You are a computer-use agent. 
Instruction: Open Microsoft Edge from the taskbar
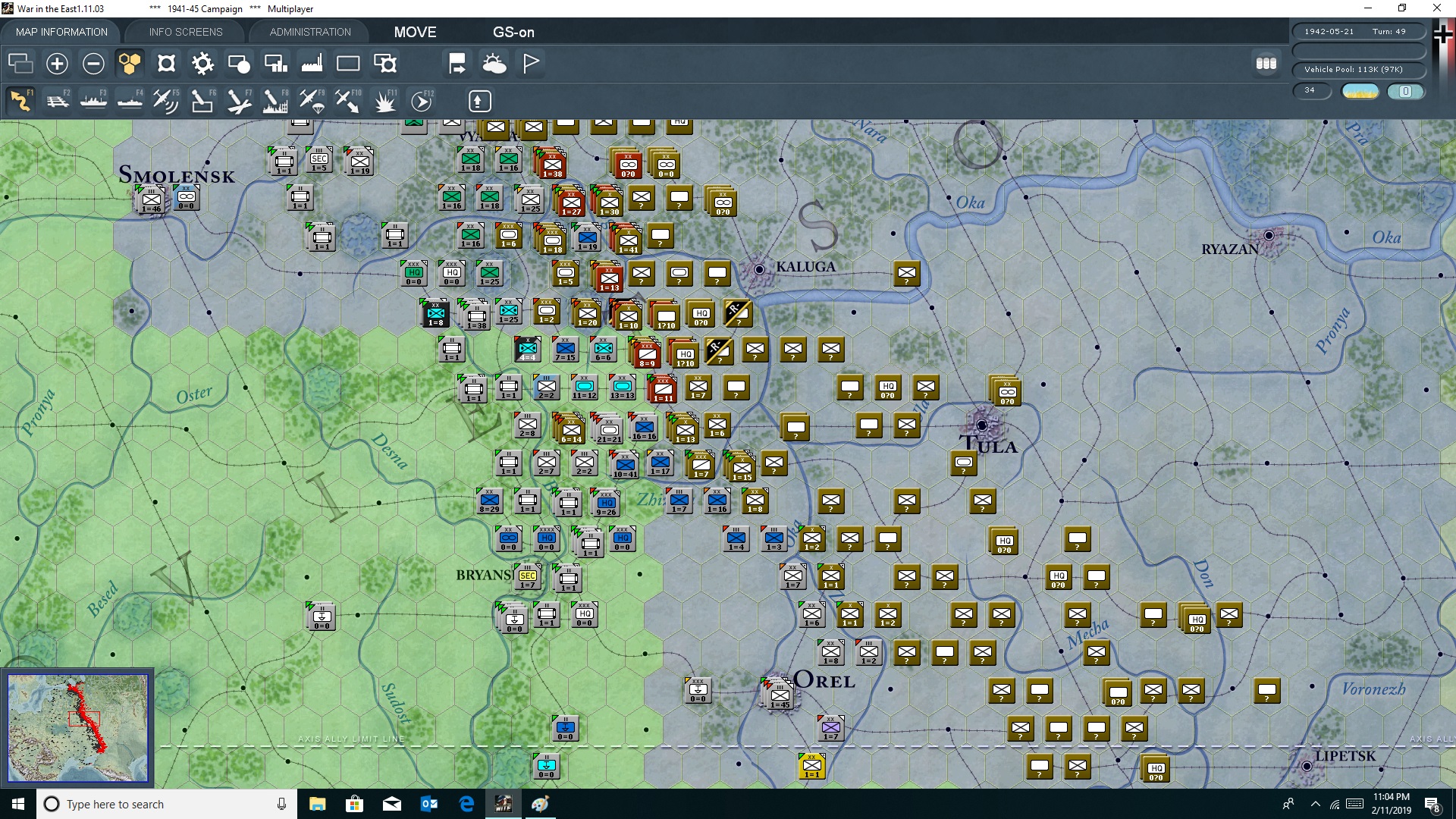[466, 804]
